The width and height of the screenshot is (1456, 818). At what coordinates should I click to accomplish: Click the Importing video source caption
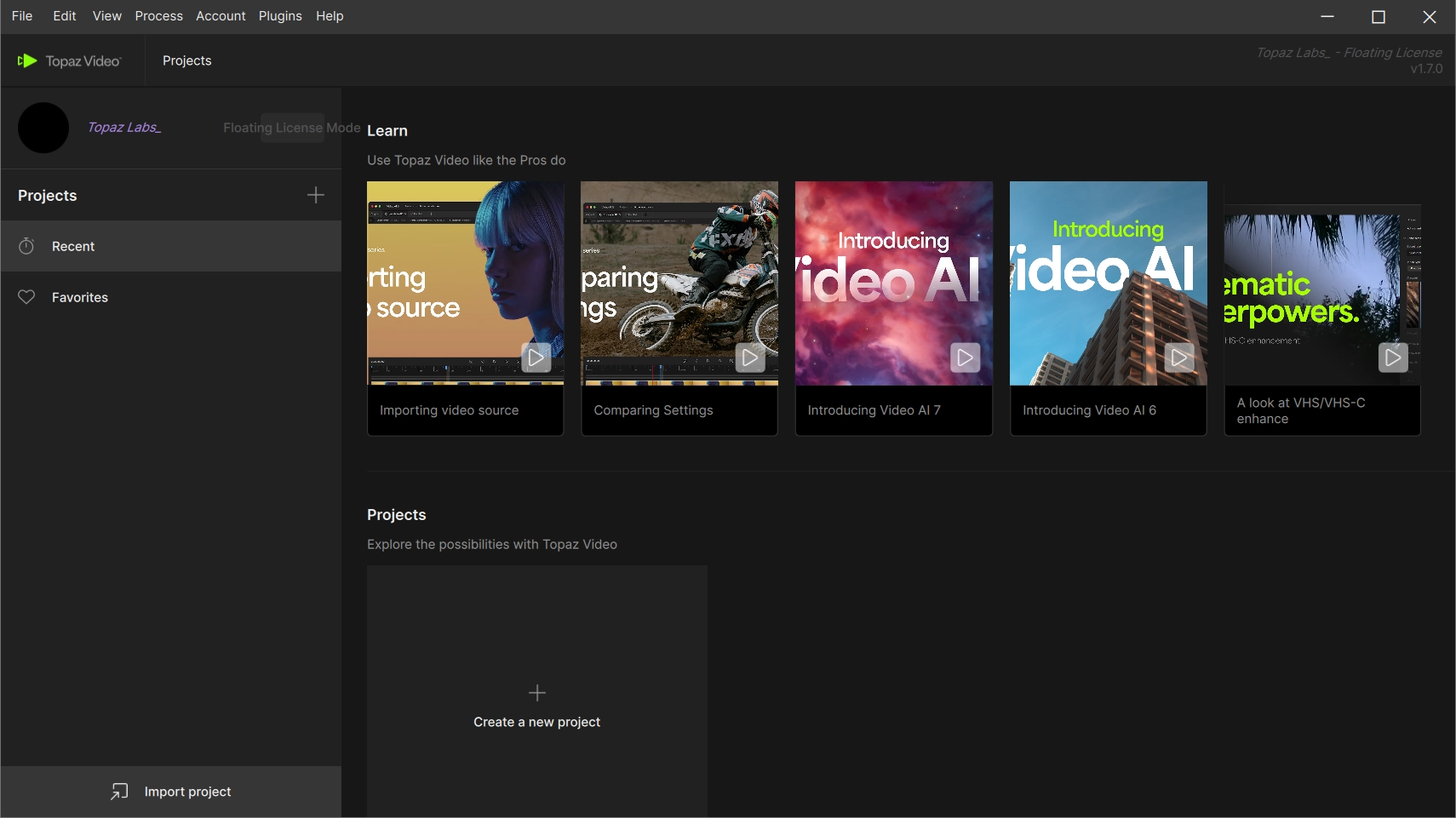(450, 410)
